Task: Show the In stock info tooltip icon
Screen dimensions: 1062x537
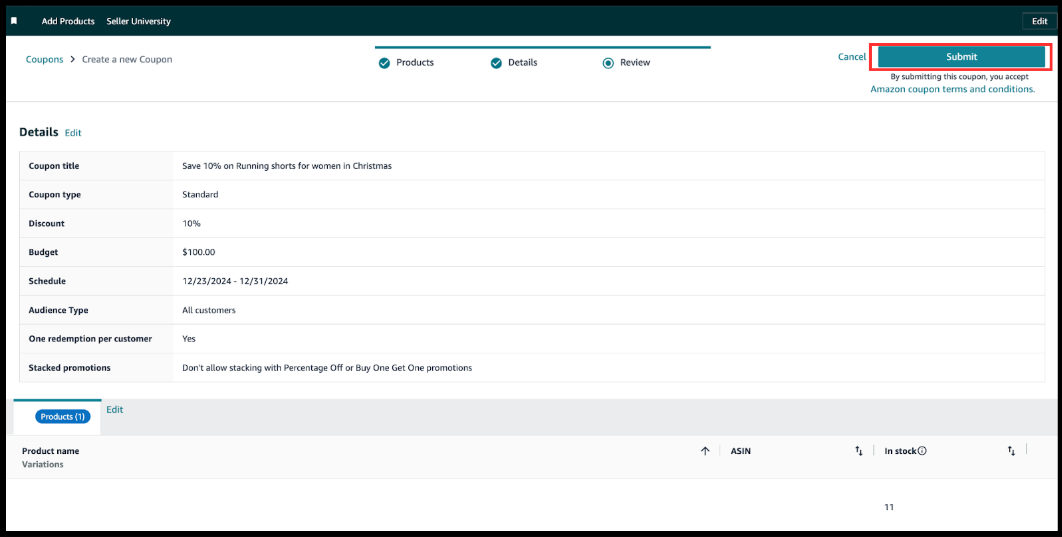Action: coord(922,451)
